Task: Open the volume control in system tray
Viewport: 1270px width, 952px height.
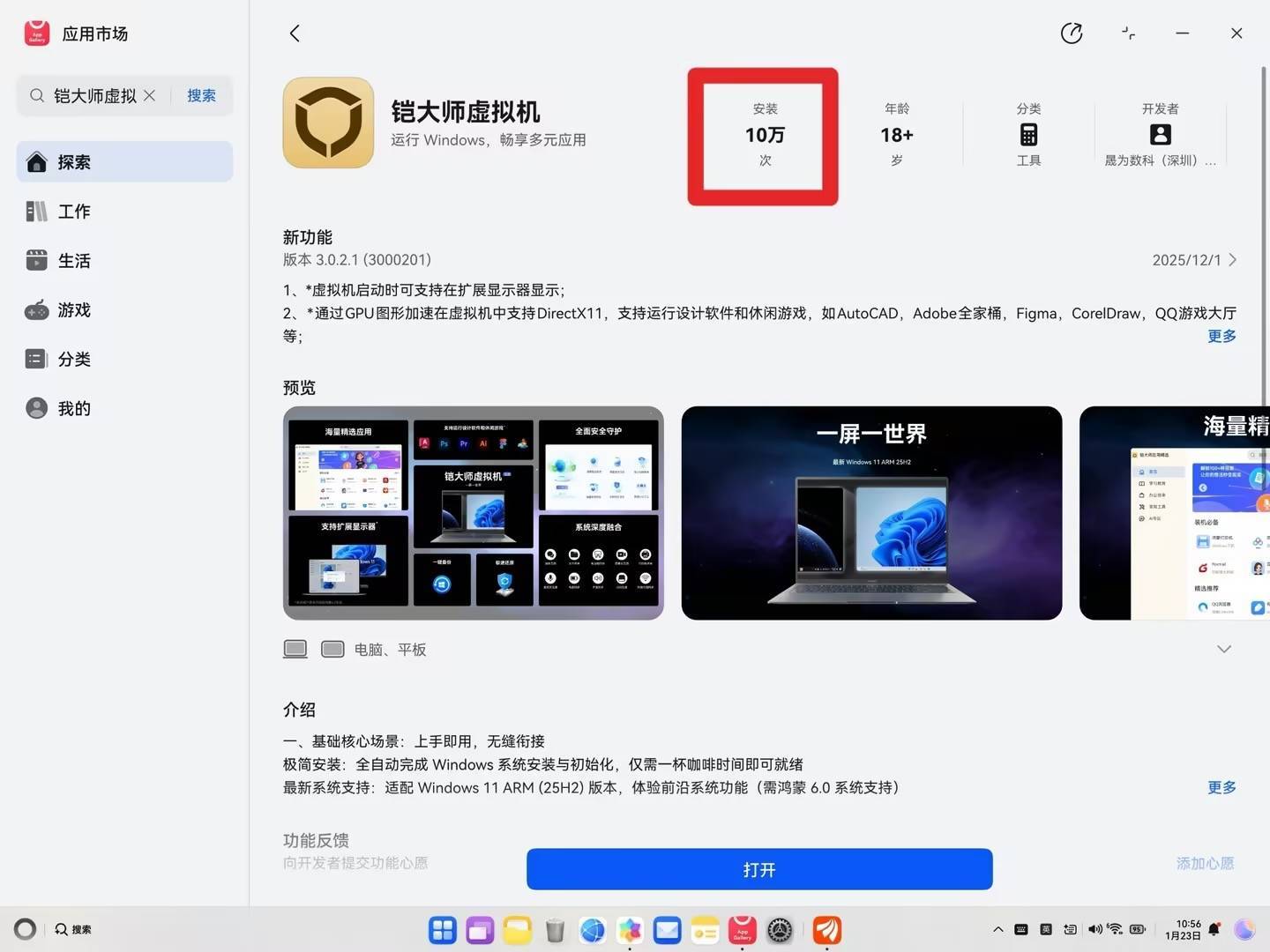Action: click(1094, 929)
